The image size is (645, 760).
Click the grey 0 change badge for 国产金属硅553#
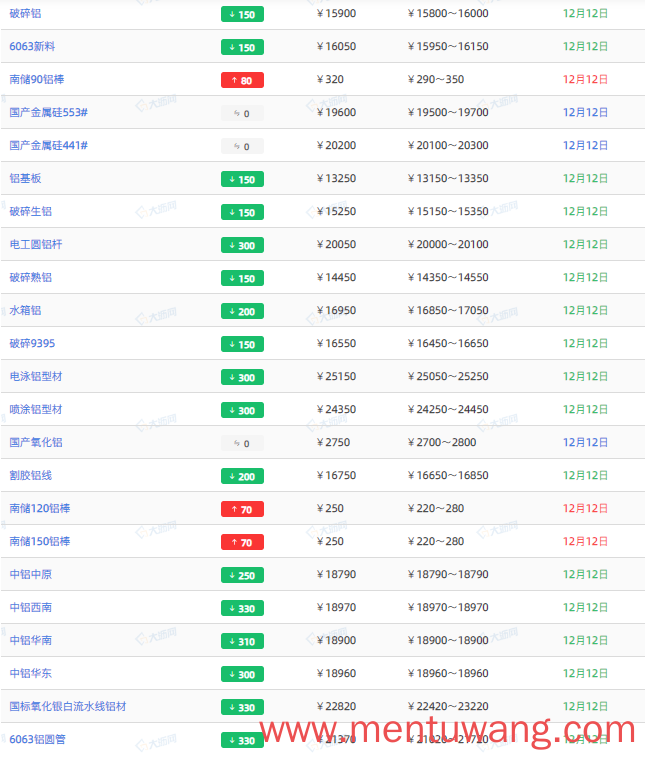pyautogui.click(x=242, y=113)
